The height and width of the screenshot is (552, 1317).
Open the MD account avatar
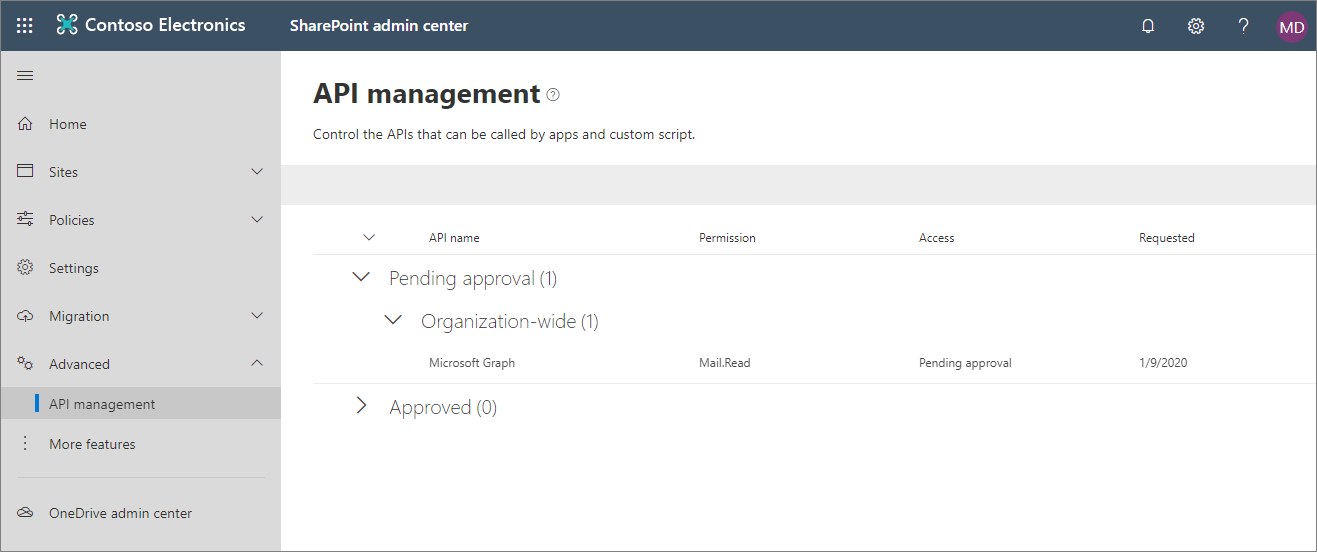tap(1292, 27)
